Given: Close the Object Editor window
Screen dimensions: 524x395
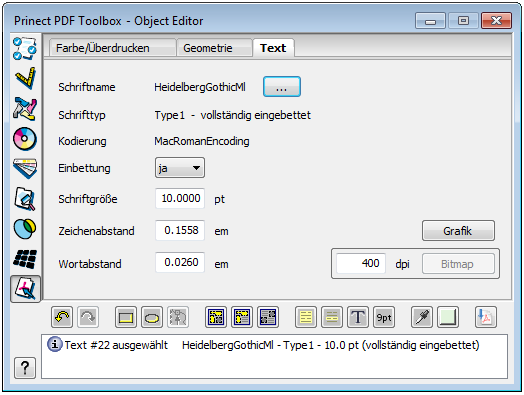Looking at the screenshot, I should coord(496,21).
